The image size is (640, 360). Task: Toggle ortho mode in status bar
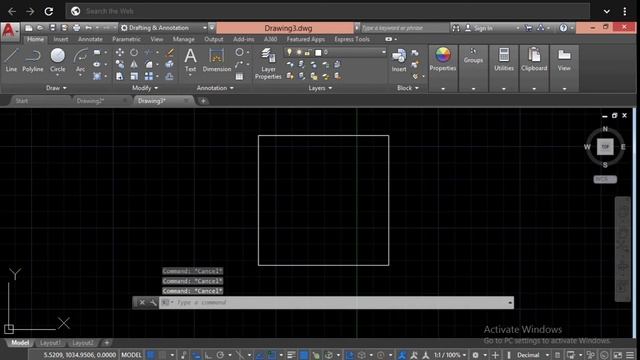(209, 355)
